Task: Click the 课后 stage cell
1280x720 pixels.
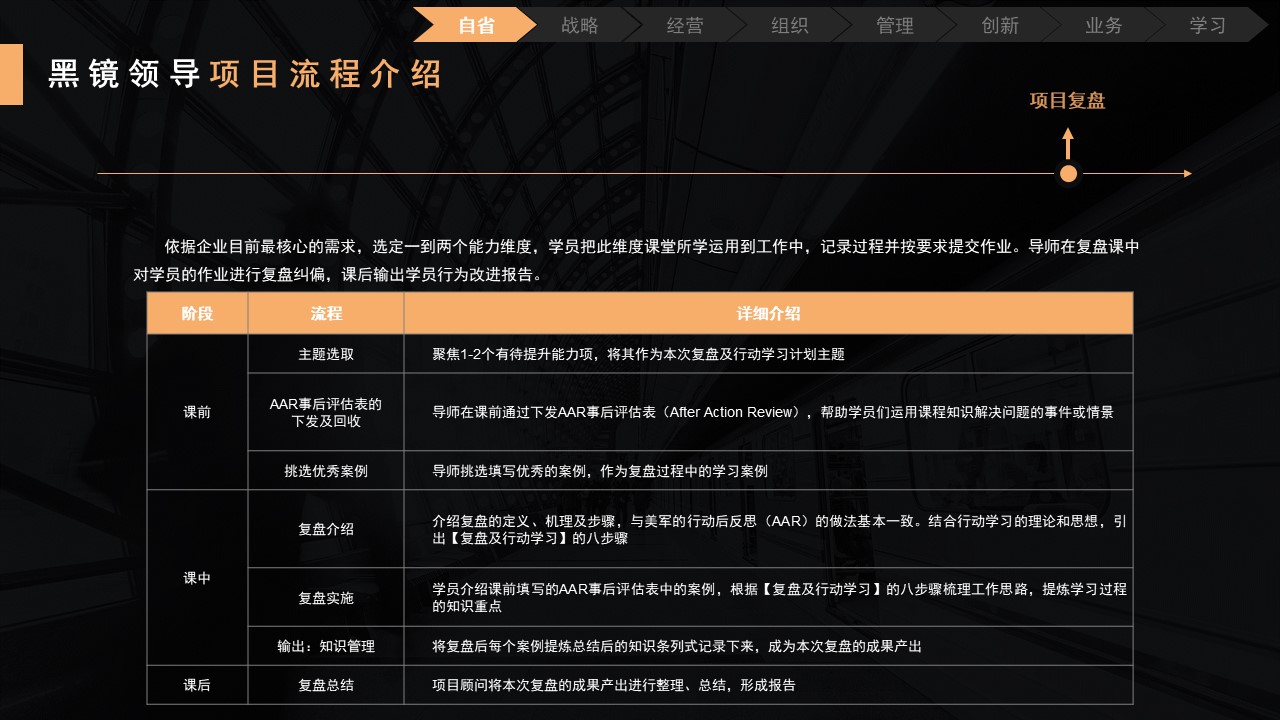Action: (x=197, y=685)
